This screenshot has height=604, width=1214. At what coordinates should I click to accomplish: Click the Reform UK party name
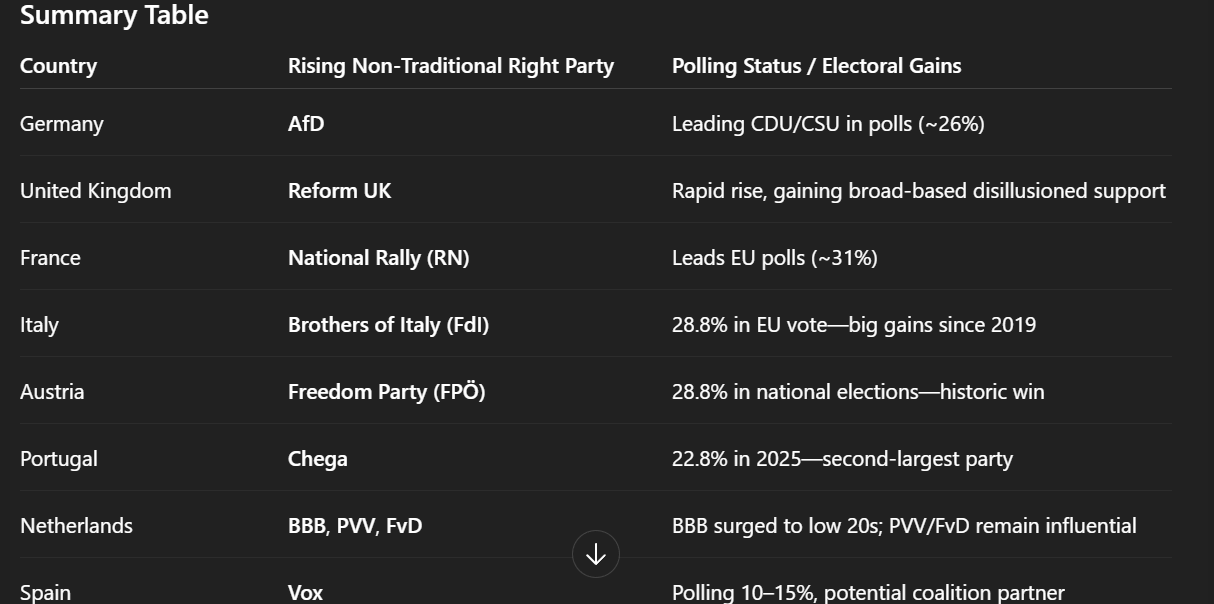[x=339, y=191]
